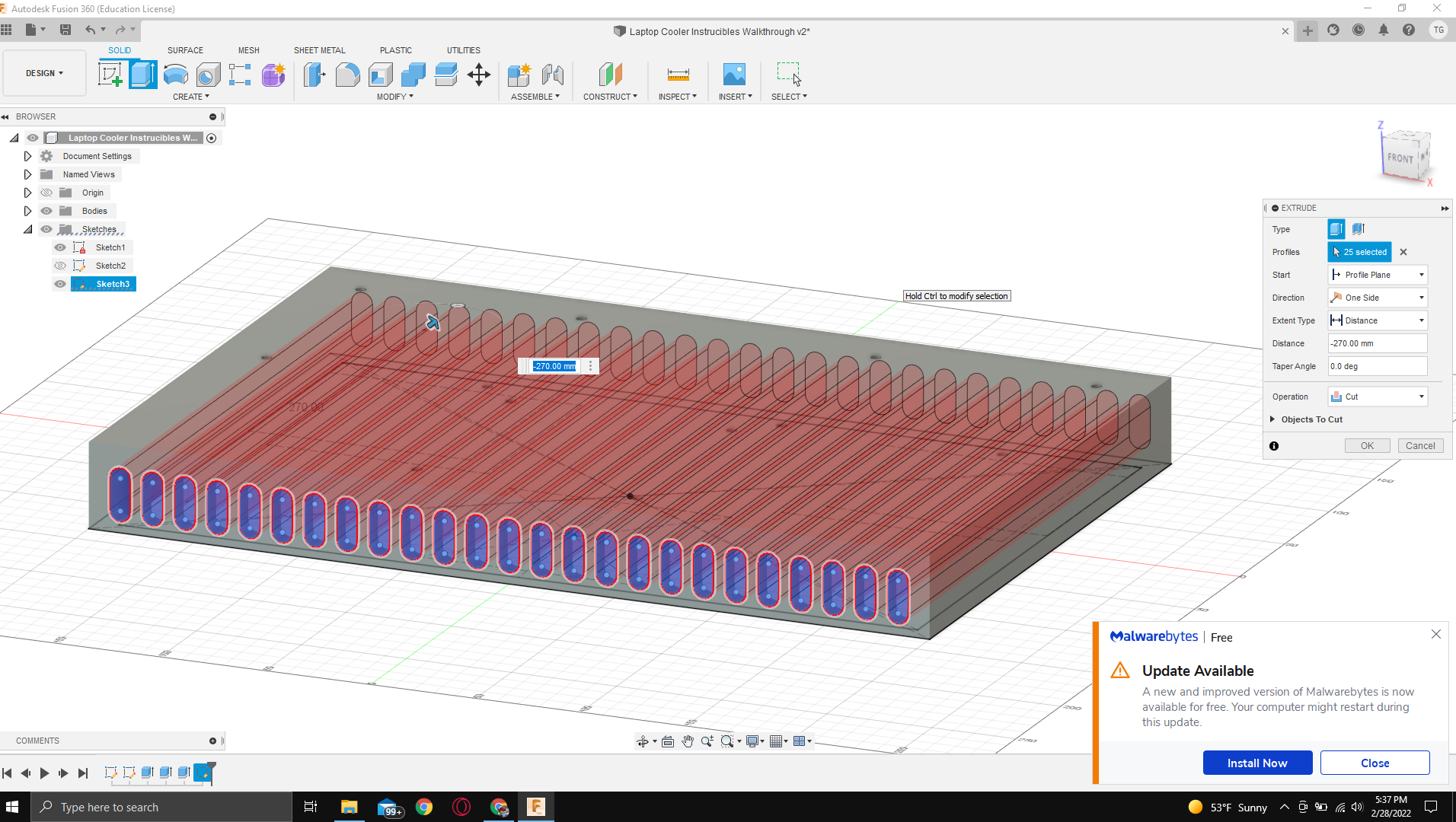Toggle visibility of the Sketches folder
The height and width of the screenshot is (822, 1456).
pos(46,229)
